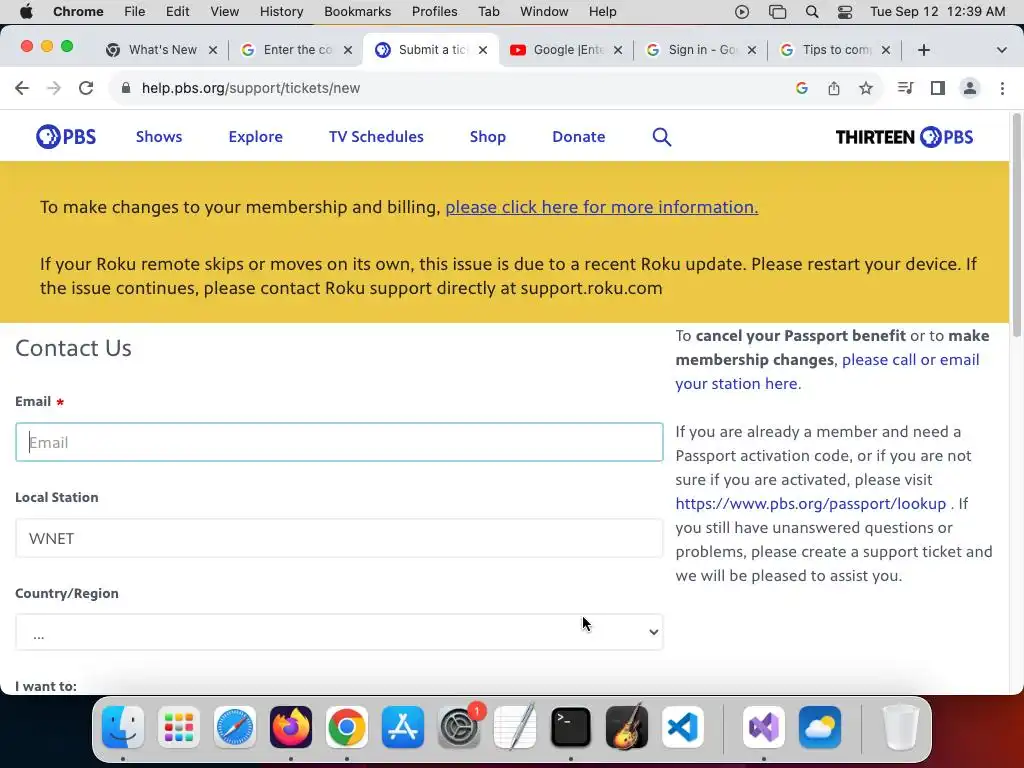
Task: Open the Shows navigation link
Action: [x=159, y=136]
